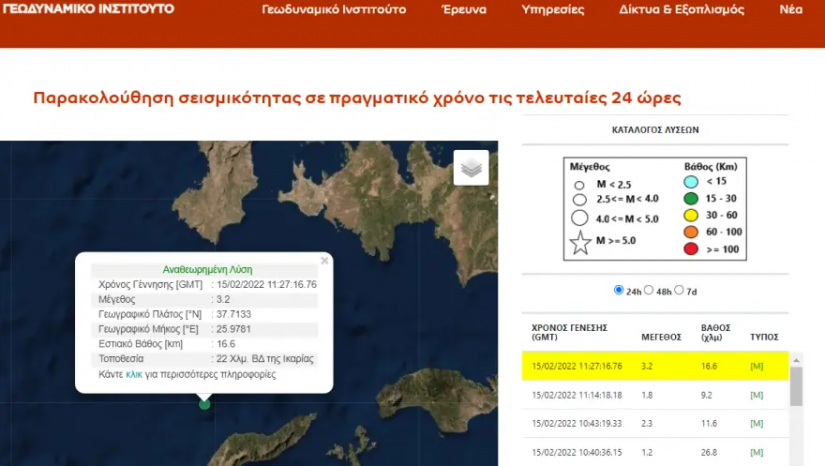Click the [M] type icon for 10:43:19 event
825x466 pixels.
(756, 423)
